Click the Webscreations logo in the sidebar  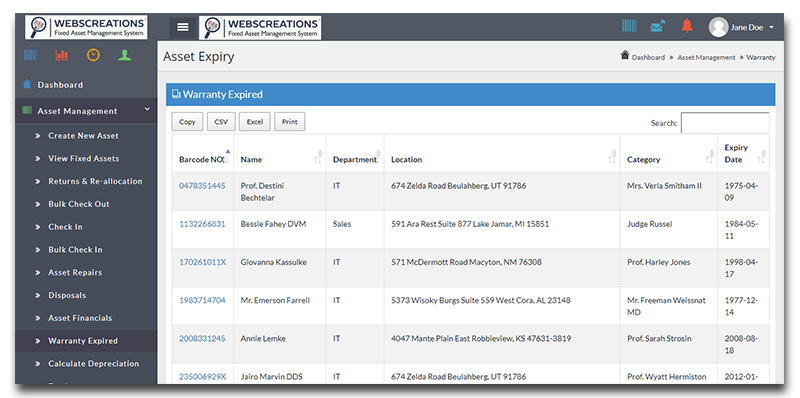pyautogui.click(x=86, y=27)
